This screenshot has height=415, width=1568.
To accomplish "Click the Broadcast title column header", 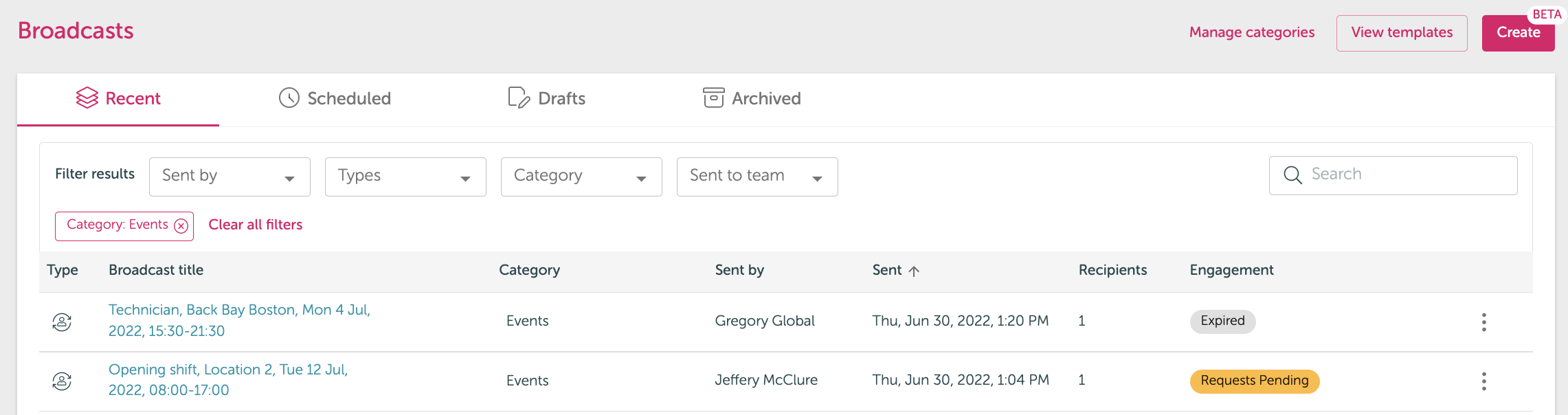I will point(156,270).
